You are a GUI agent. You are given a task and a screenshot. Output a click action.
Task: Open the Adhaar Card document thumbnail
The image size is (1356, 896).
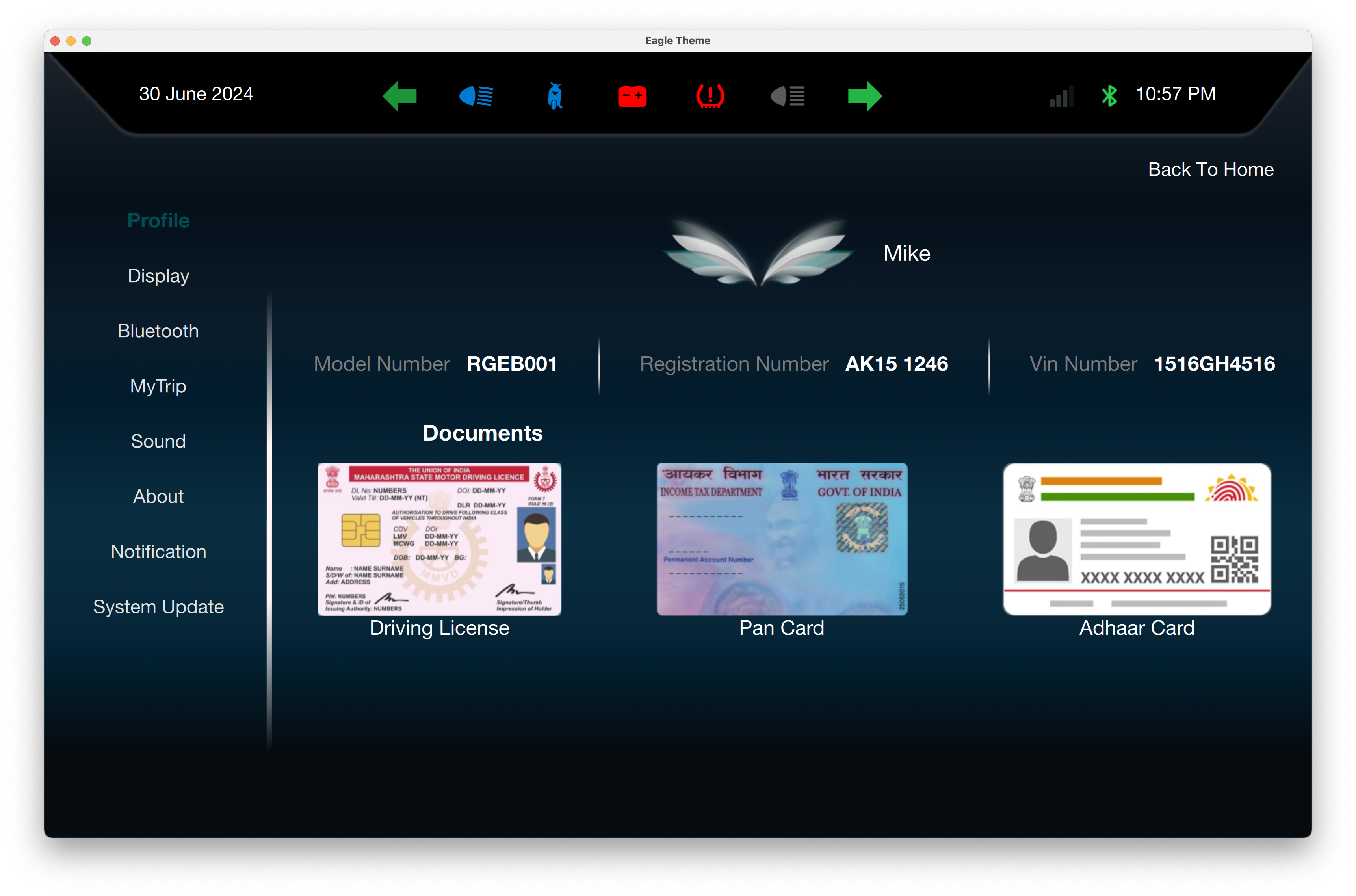point(1137,539)
